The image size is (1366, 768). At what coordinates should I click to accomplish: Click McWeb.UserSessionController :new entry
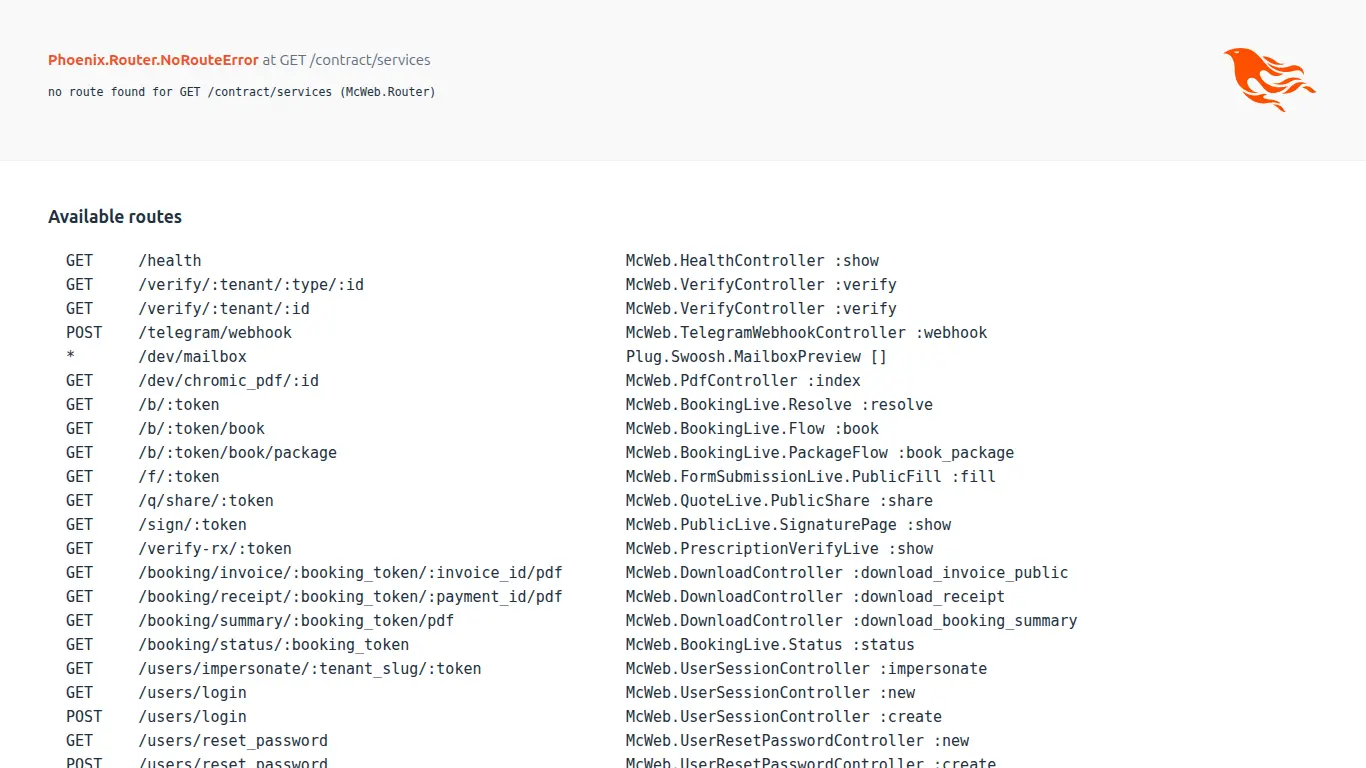coord(771,693)
